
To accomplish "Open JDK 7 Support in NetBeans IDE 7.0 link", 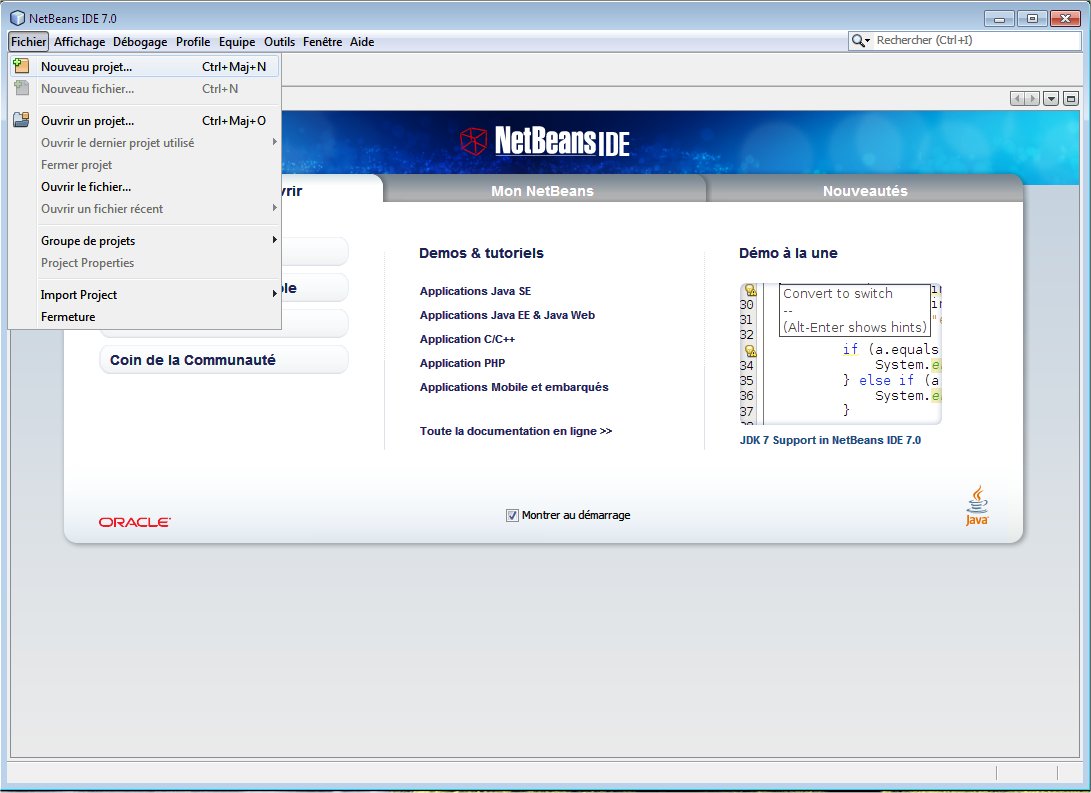I will point(830,440).
